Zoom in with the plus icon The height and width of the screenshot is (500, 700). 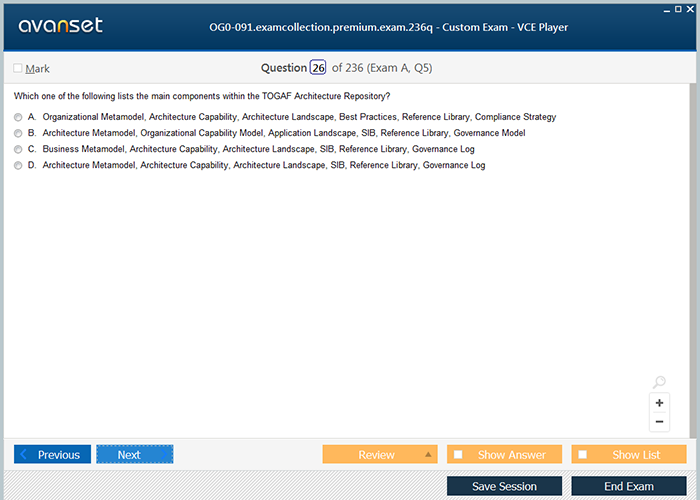point(659,403)
